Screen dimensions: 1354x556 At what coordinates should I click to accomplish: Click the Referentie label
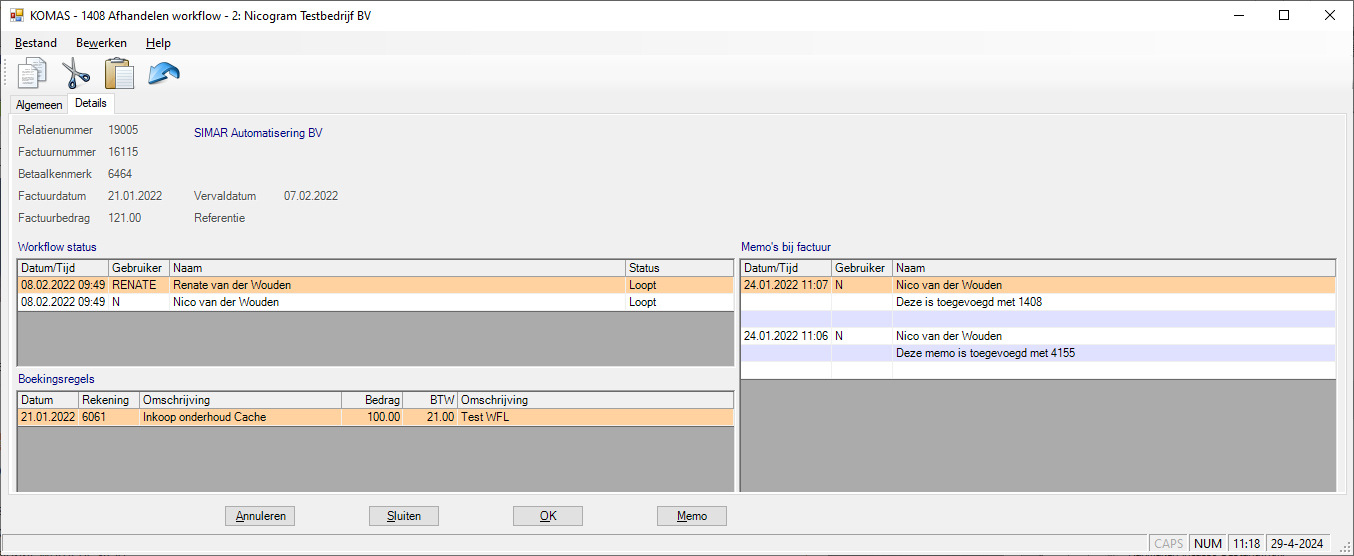pos(219,218)
